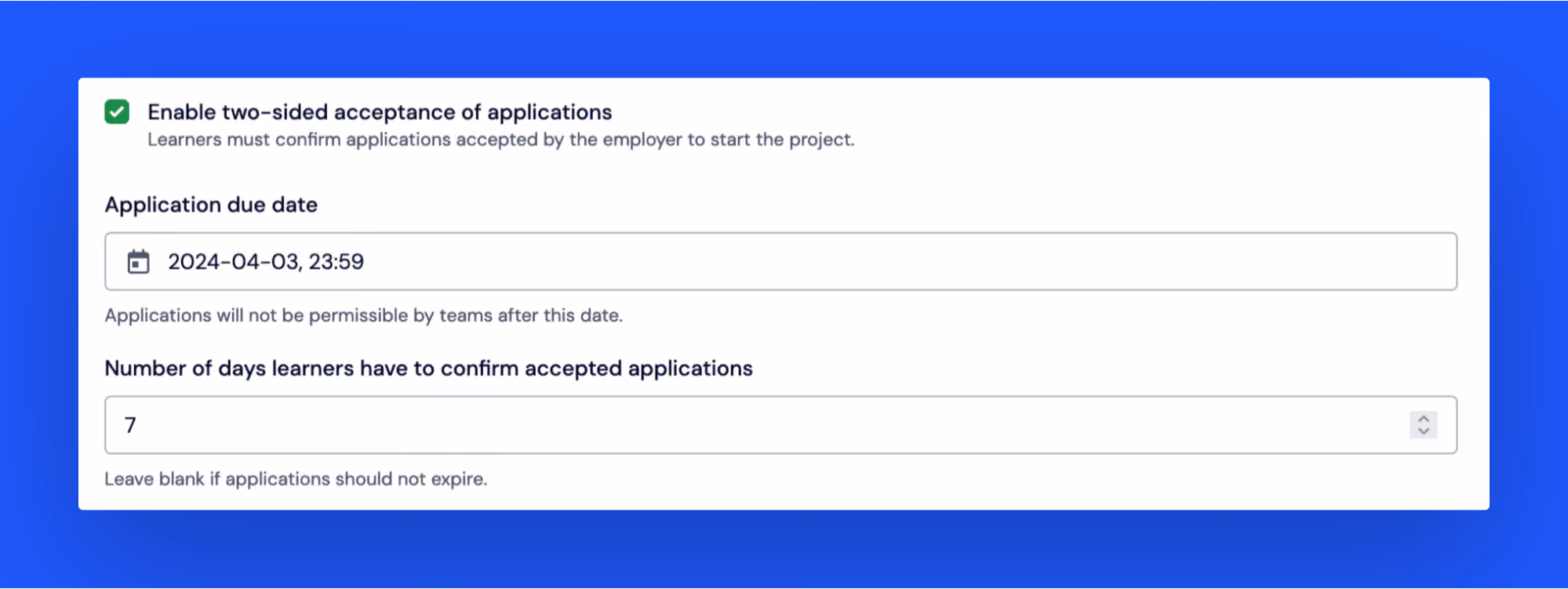
Task: Focus the Application due date field
Action: point(781,262)
